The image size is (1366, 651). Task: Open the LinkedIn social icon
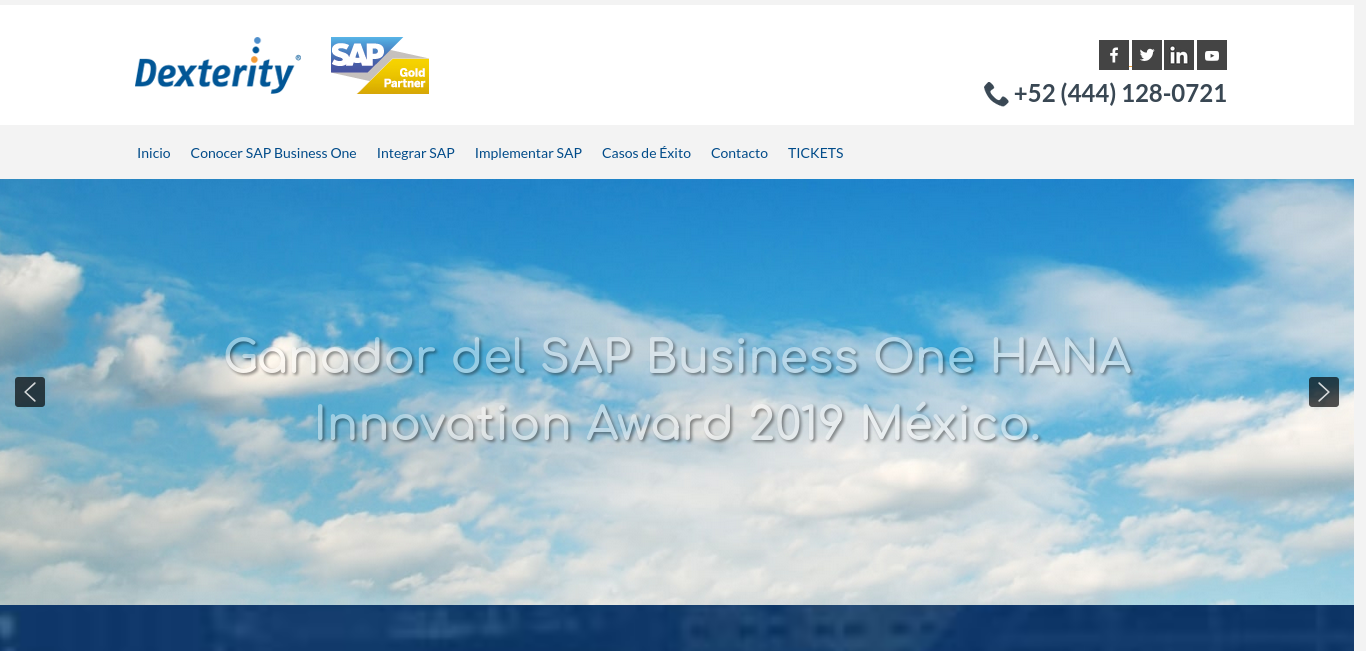(1179, 55)
